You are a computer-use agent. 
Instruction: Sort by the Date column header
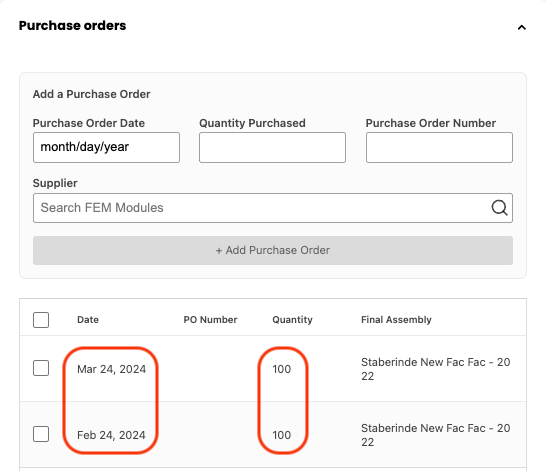88,320
